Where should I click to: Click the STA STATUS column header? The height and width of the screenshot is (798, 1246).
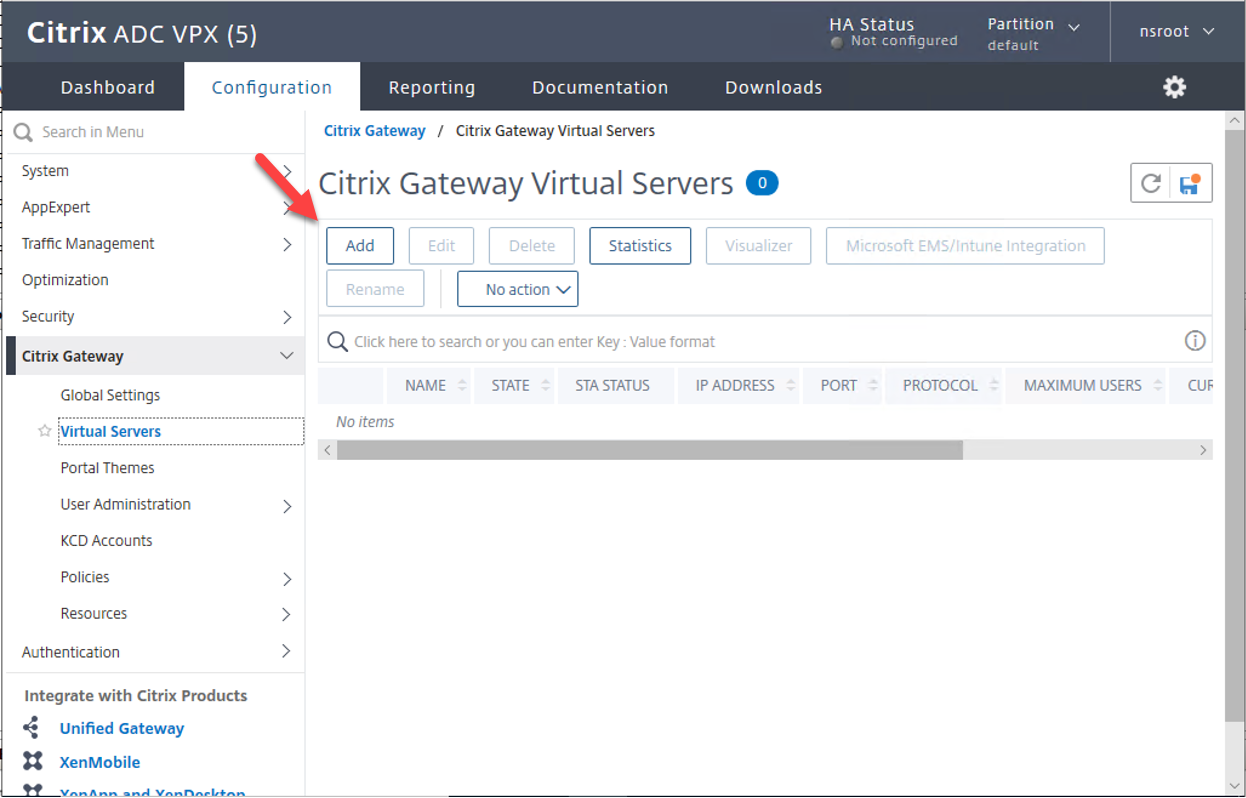(x=612, y=385)
